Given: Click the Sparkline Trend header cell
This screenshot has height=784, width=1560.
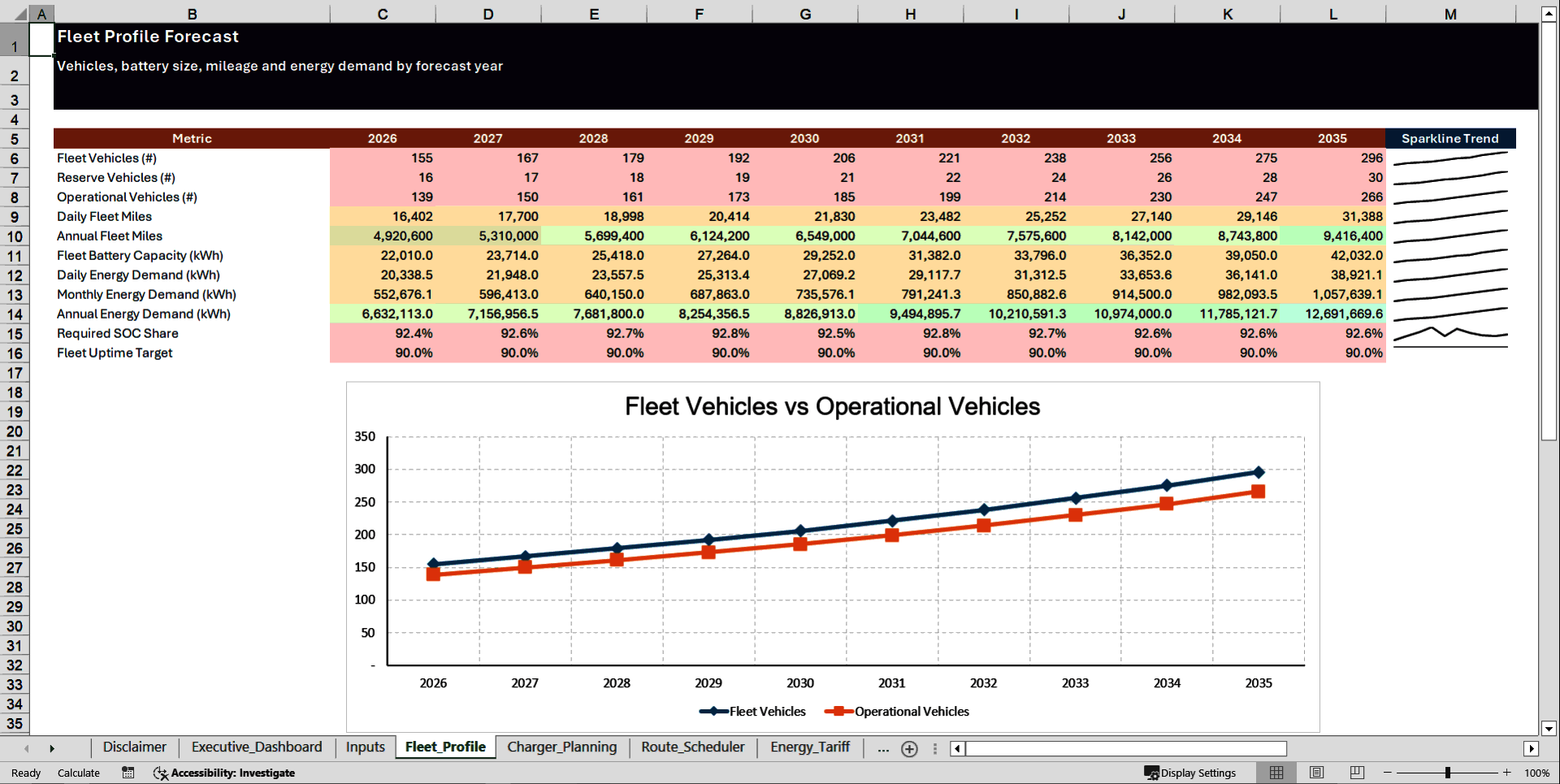Looking at the screenshot, I should 1450,138.
